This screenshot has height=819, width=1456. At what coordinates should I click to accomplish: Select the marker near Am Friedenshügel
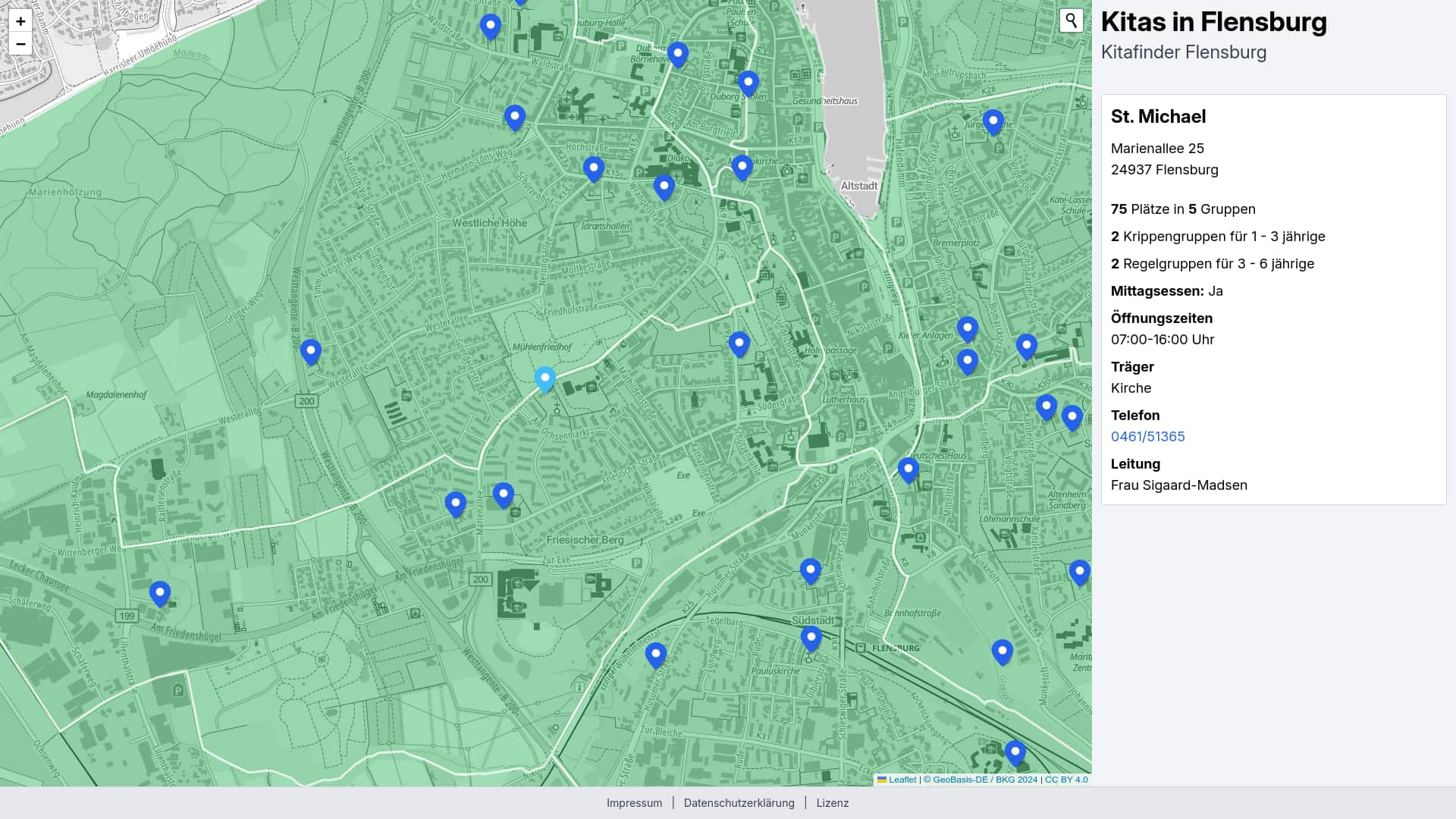click(x=160, y=594)
